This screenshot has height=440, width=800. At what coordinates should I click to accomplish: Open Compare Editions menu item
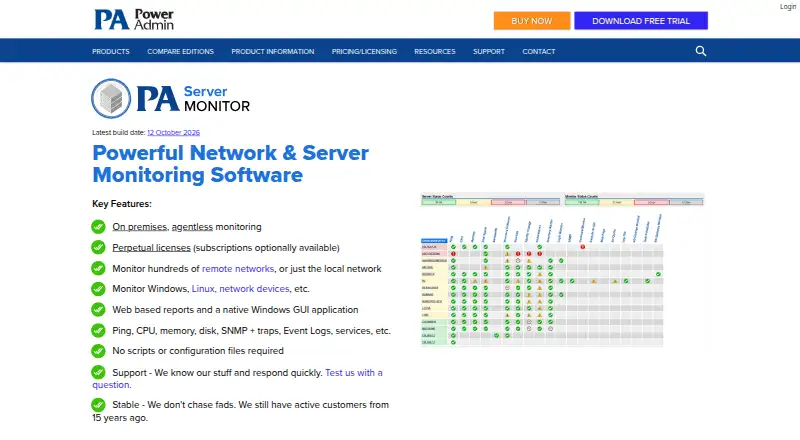coord(181,52)
